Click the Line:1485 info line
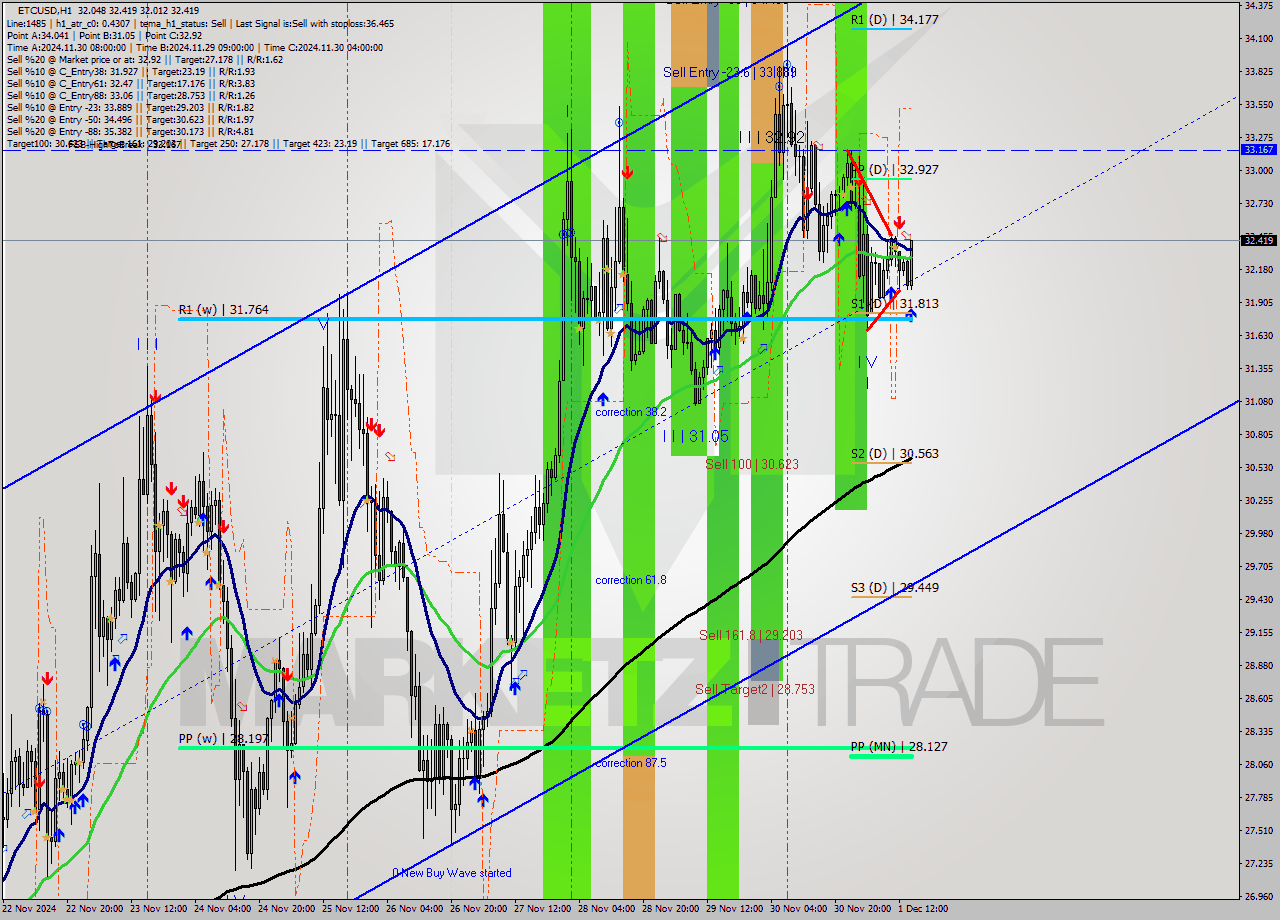The width and height of the screenshot is (1280, 920). (200, 23)
